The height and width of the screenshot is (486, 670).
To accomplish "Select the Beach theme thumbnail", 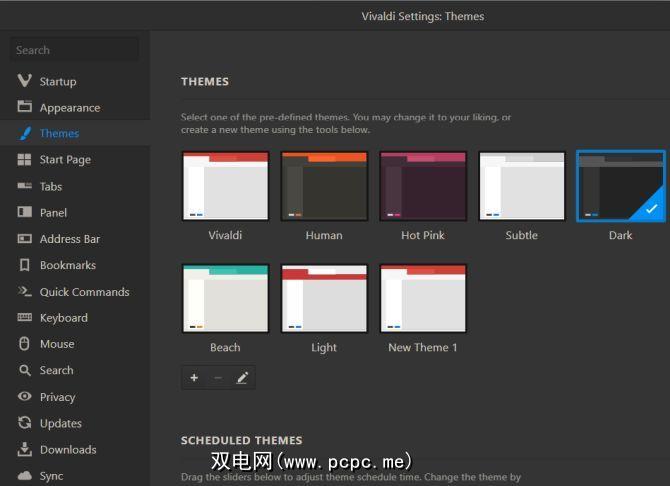I will 225,298.
